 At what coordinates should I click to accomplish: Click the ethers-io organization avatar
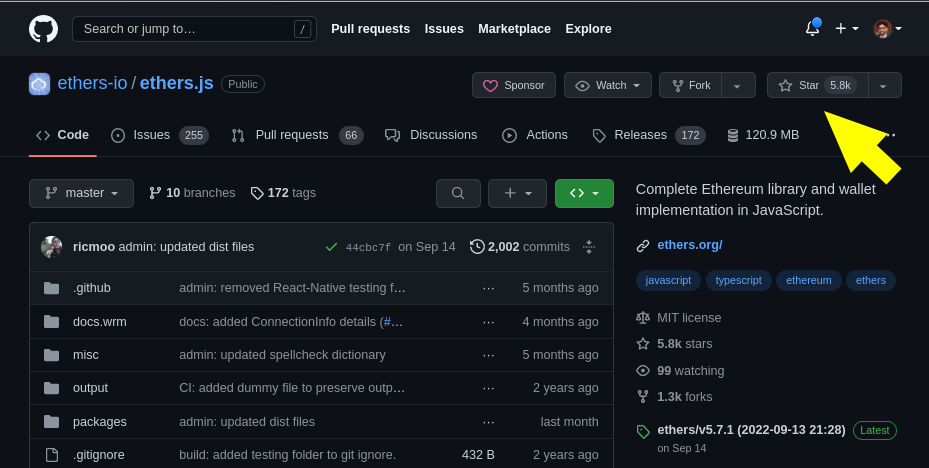pos(39,84)
